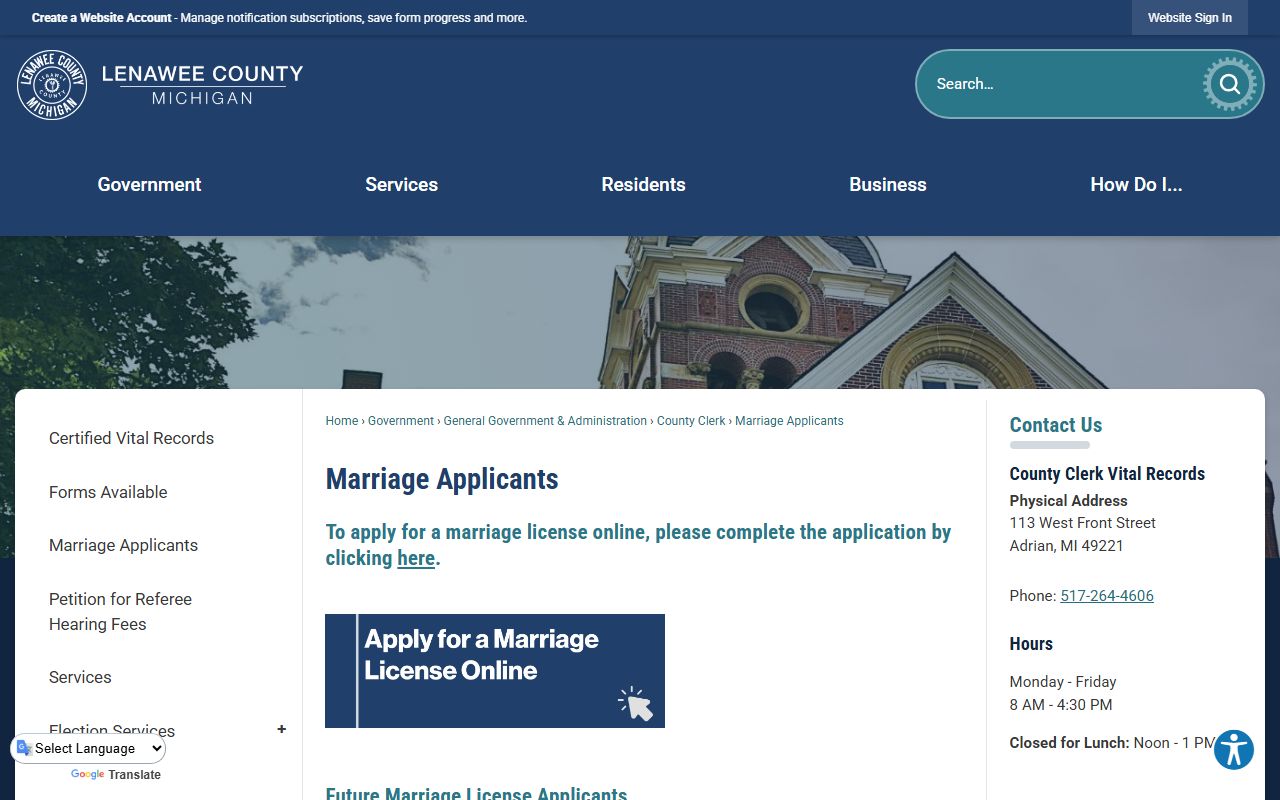Click the Future Marriage License Applicants heading
The width and height of the screenshot is (1280, 800).
(x=476, y=793)
